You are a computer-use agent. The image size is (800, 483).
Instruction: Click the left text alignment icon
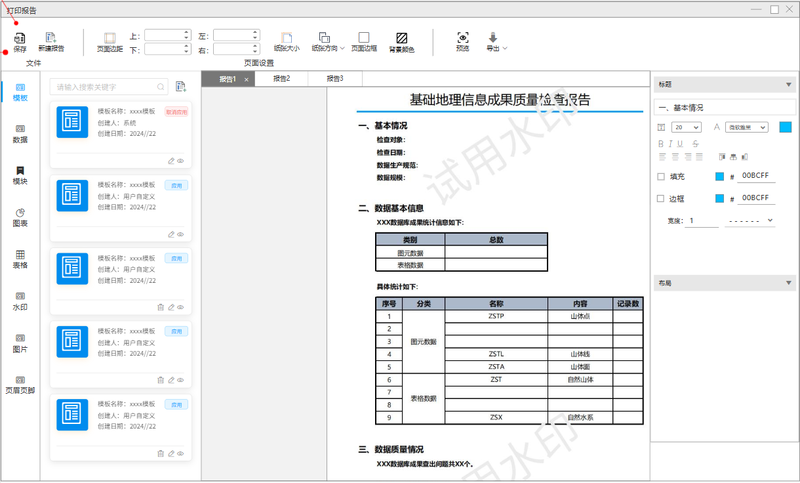tap(662, 157)
